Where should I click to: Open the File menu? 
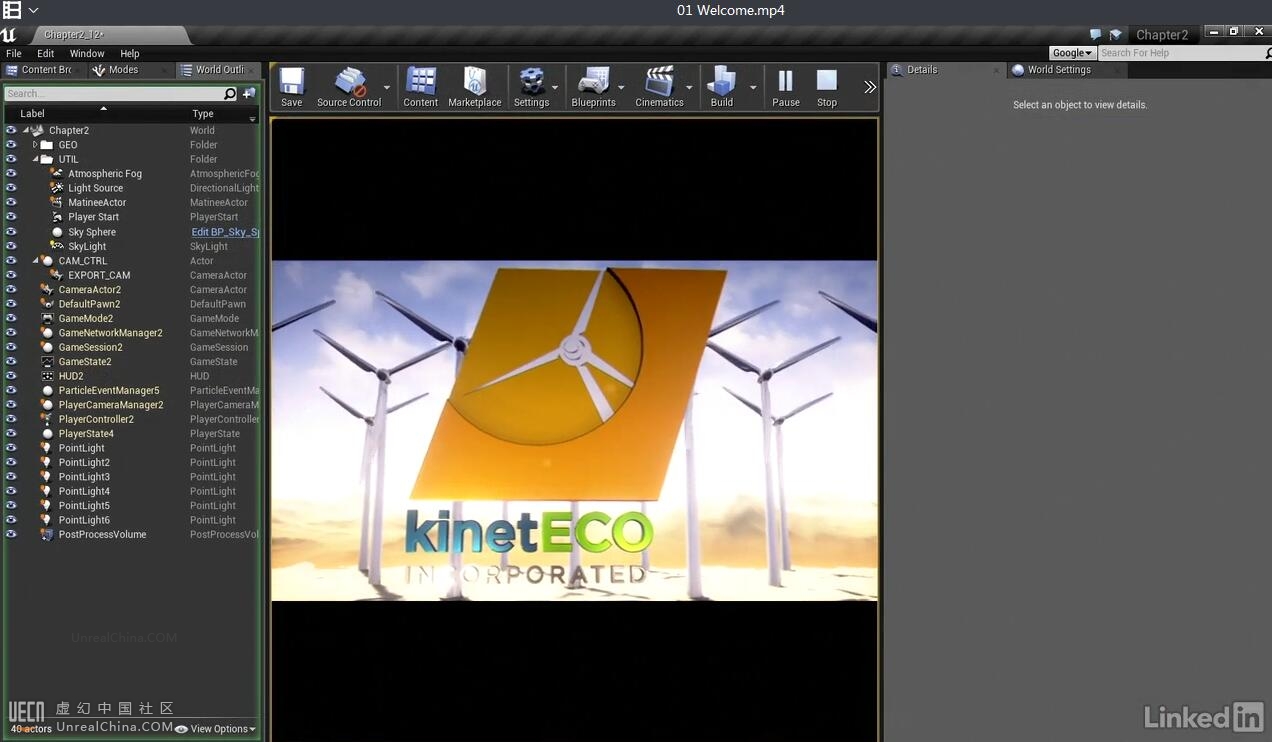(x=14, y=53)
